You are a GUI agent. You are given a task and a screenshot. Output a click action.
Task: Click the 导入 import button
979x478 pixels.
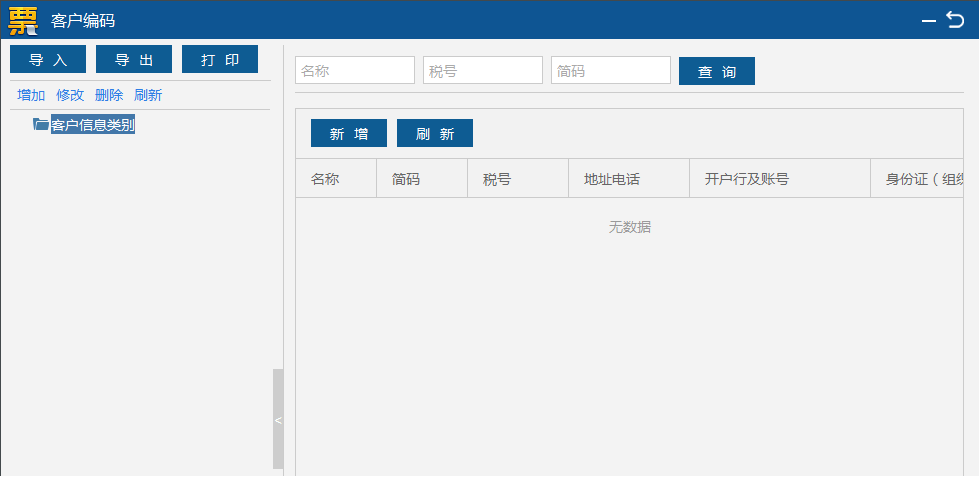click(48, 59)
